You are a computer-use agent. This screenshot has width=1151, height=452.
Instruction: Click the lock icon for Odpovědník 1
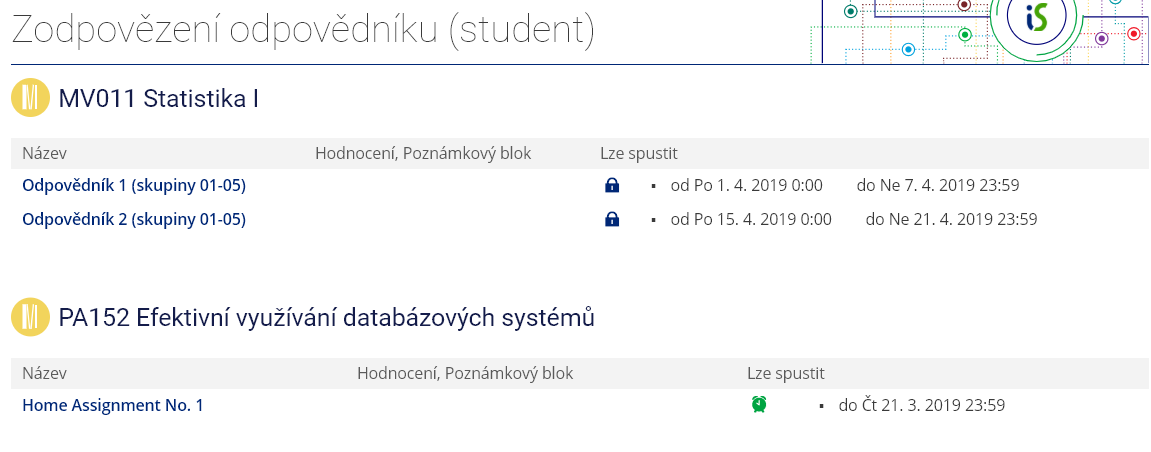point(612,185)
